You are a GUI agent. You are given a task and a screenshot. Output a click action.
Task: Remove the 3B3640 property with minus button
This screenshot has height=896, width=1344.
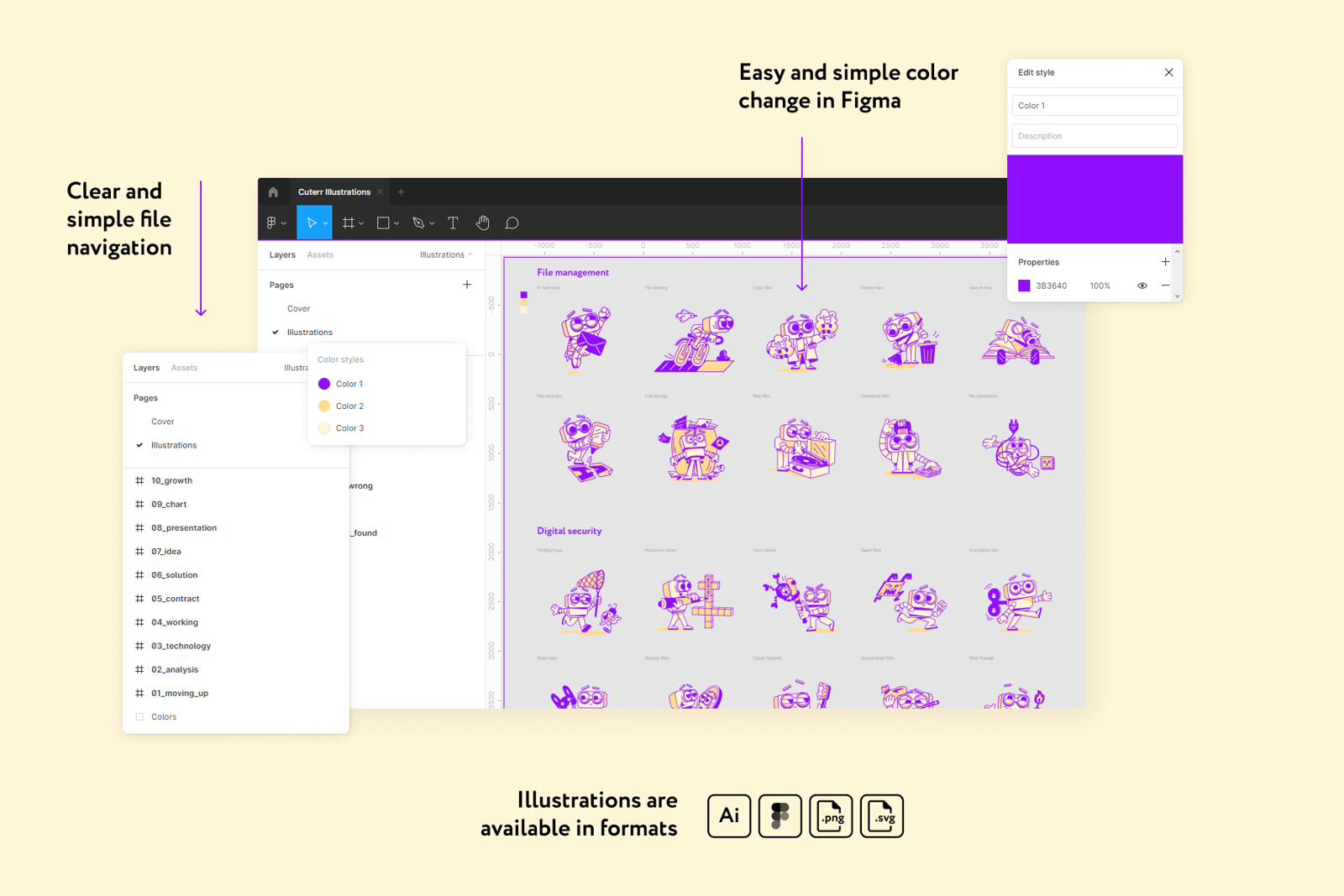[1166, 286]
